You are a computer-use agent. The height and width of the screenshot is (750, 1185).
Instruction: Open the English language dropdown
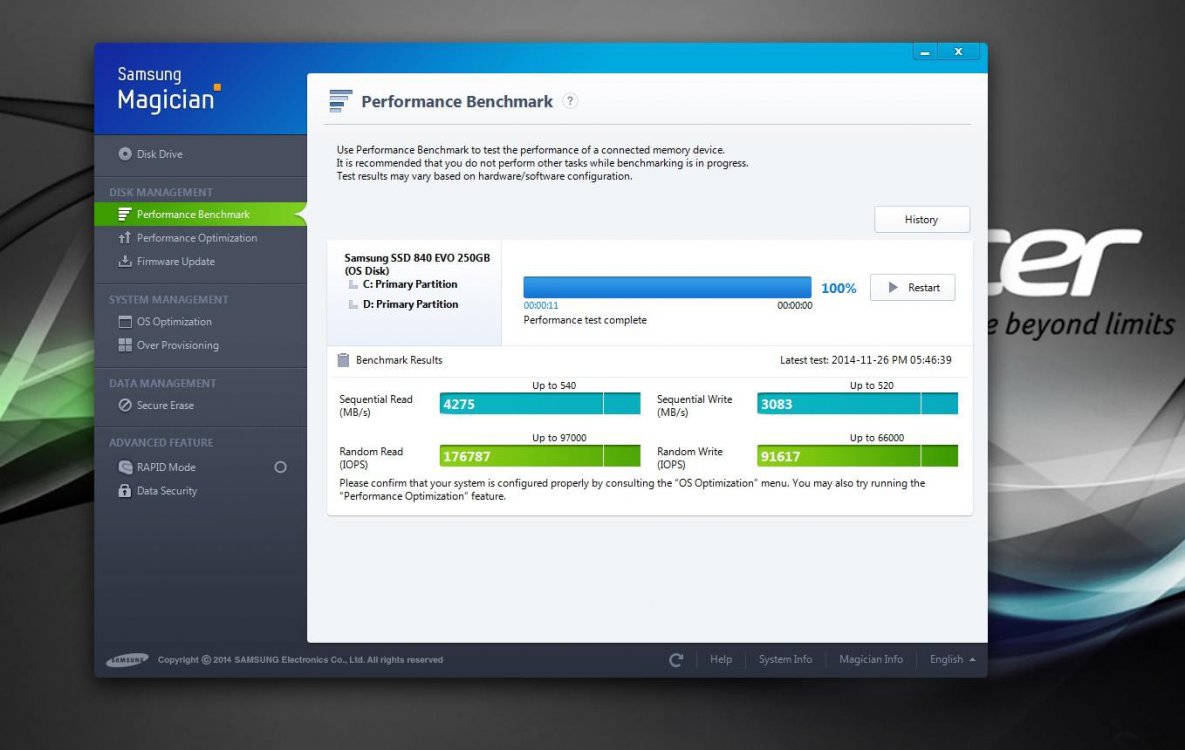952,659
